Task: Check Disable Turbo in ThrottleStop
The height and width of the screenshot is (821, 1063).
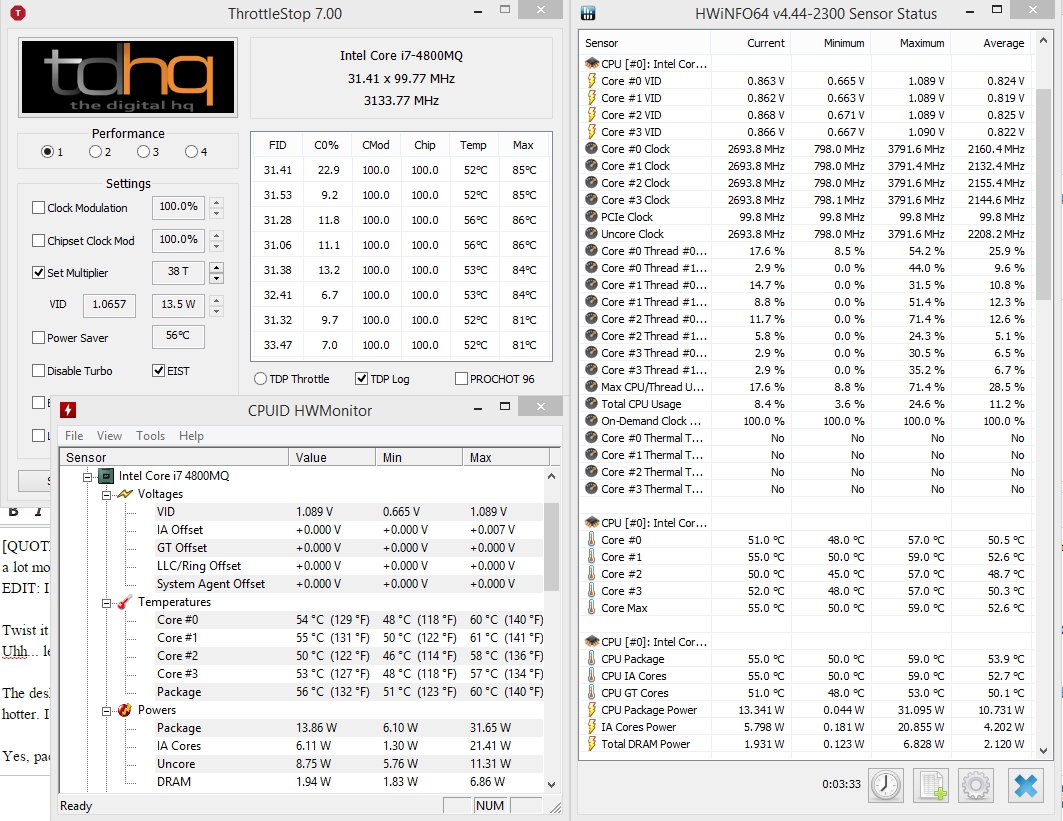Action: click(x=39, y=371)
